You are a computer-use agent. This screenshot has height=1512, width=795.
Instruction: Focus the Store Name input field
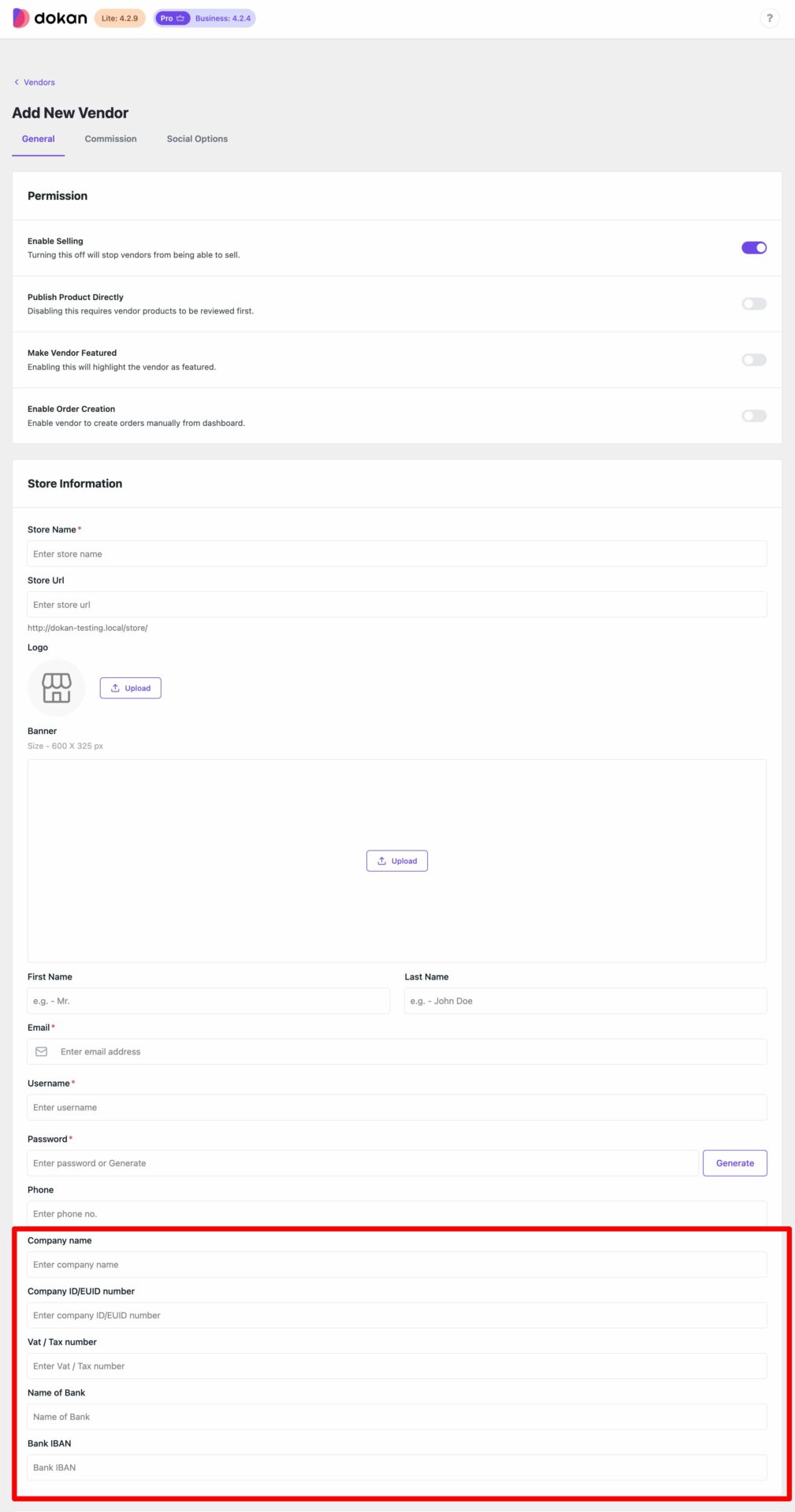pyautogui.click(x=397, y=554)
